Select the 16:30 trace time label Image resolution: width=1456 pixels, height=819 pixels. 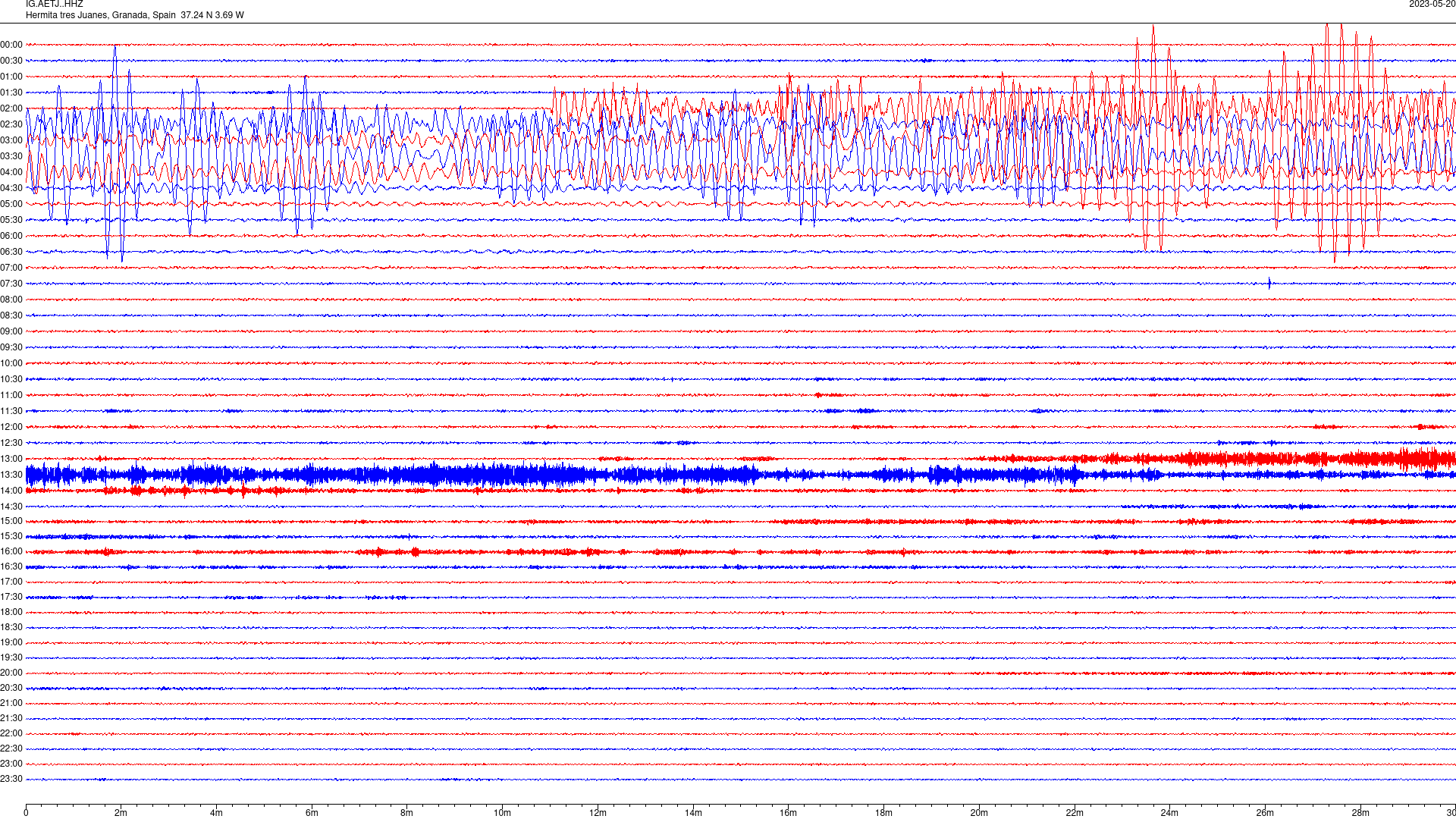pos(11,566)
